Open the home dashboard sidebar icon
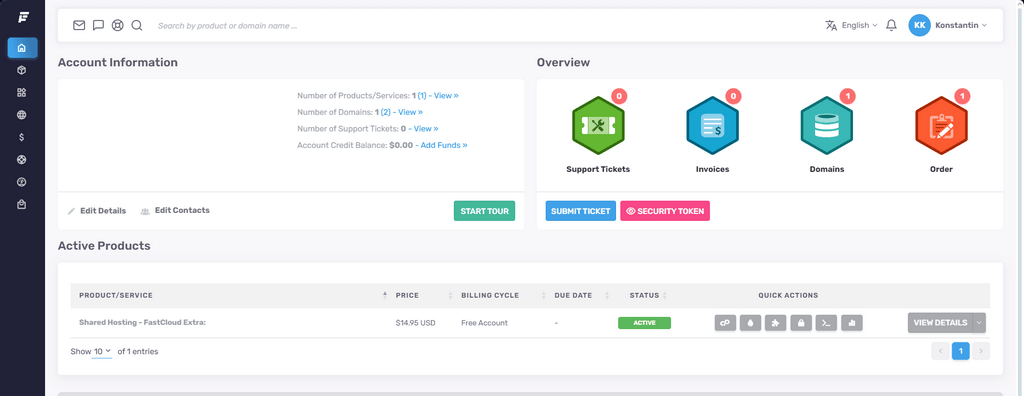The width and height of the screenshot is (1024, 396). point(22,48)
